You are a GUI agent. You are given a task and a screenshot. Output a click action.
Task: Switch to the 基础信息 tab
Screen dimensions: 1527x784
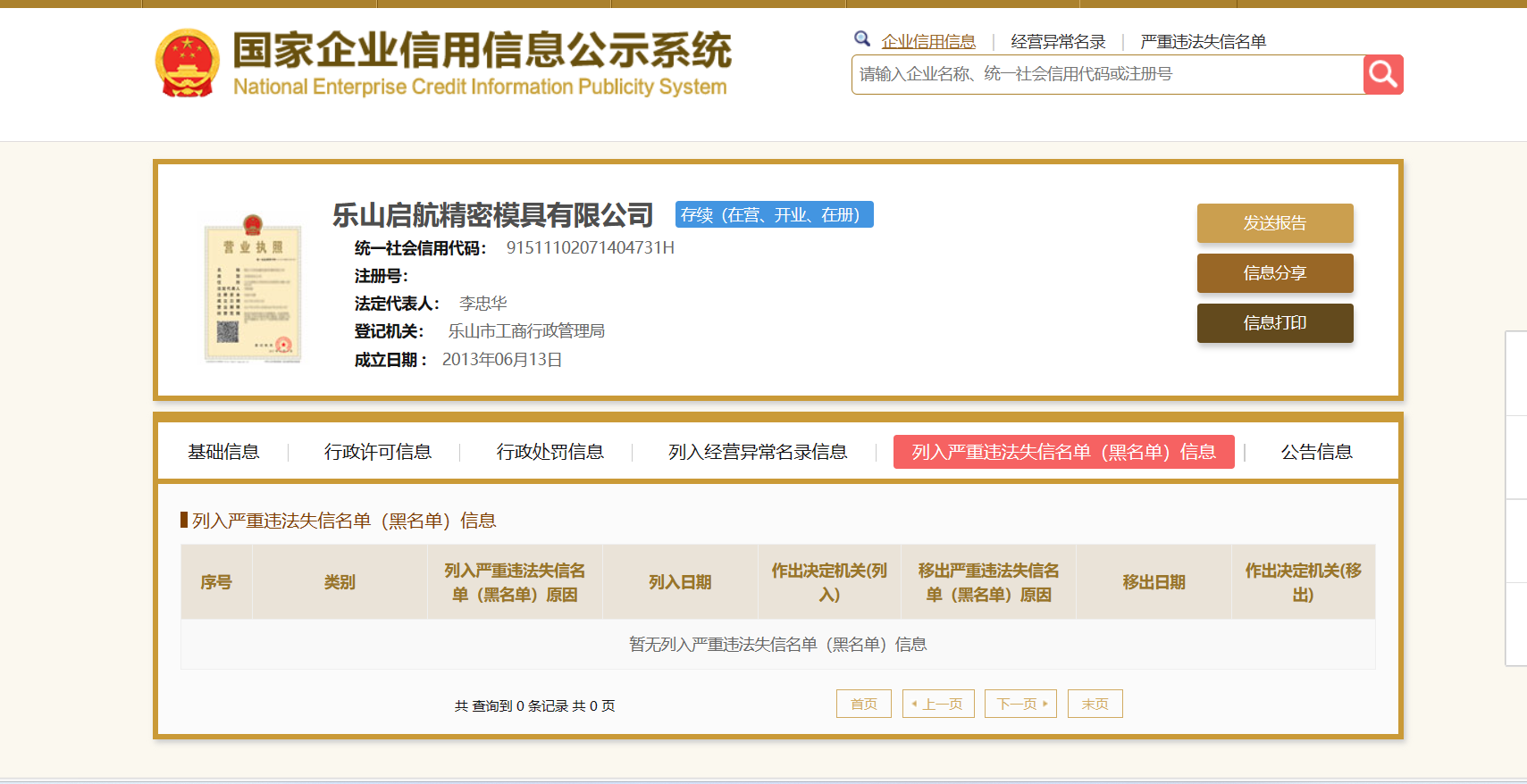tap(223, 452)
